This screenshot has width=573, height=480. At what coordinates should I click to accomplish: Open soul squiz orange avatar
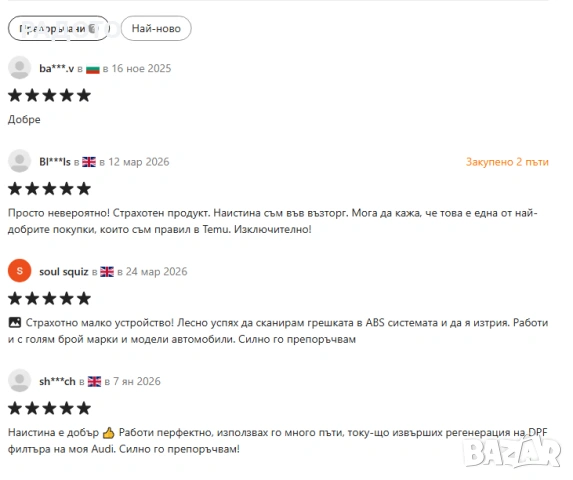tap(19, 271)
